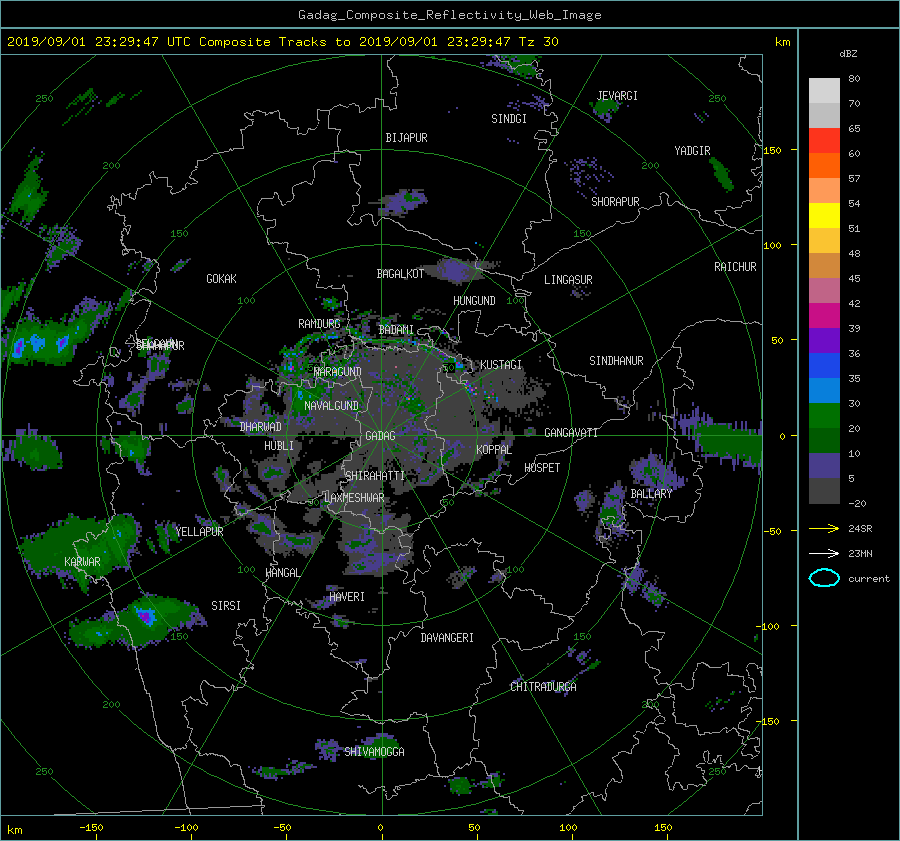Click the RAICHUR city label
Viewport: 900px width, 841px height.
coord(735,267)
